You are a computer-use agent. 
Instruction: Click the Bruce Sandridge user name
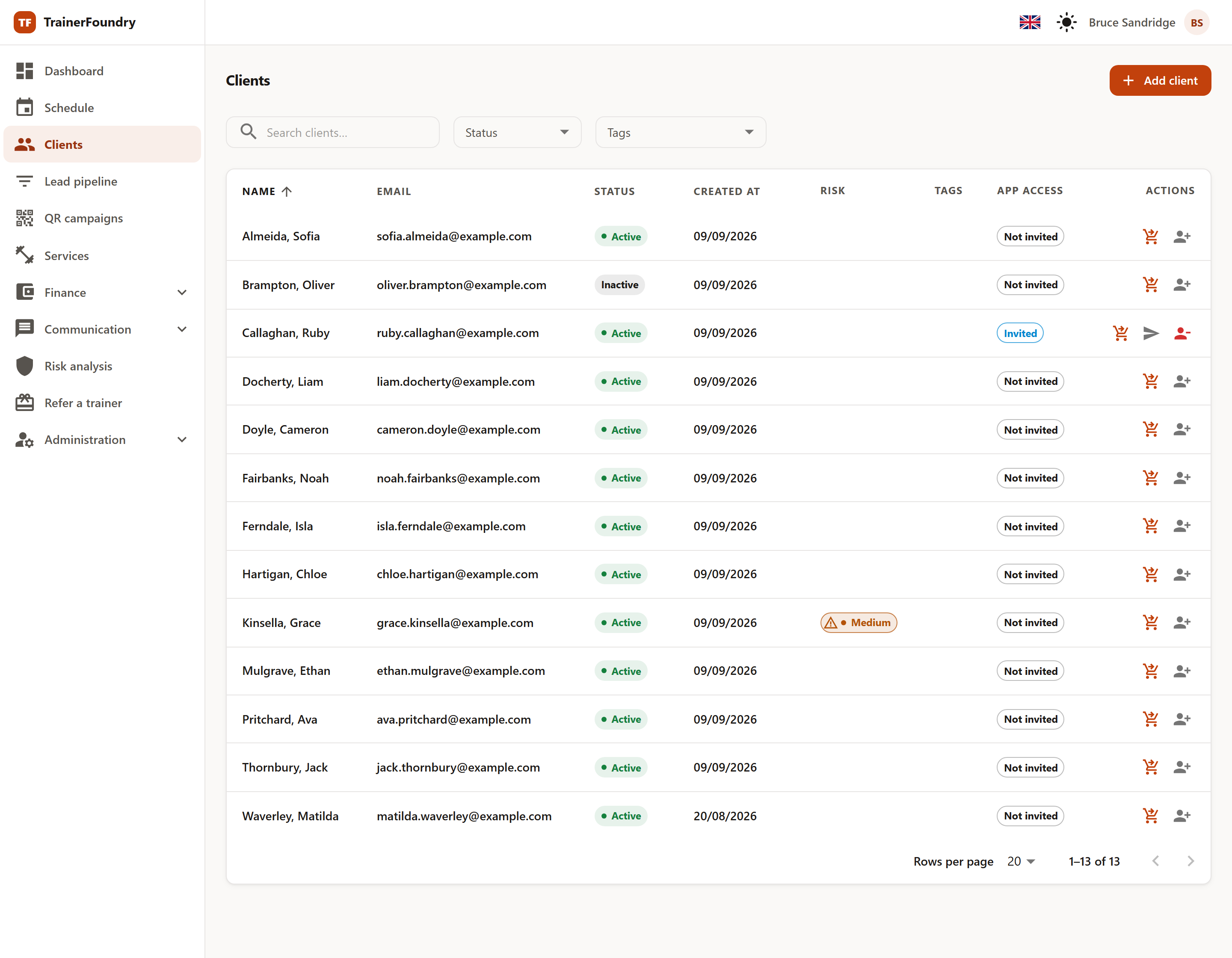click(1131, 23)
